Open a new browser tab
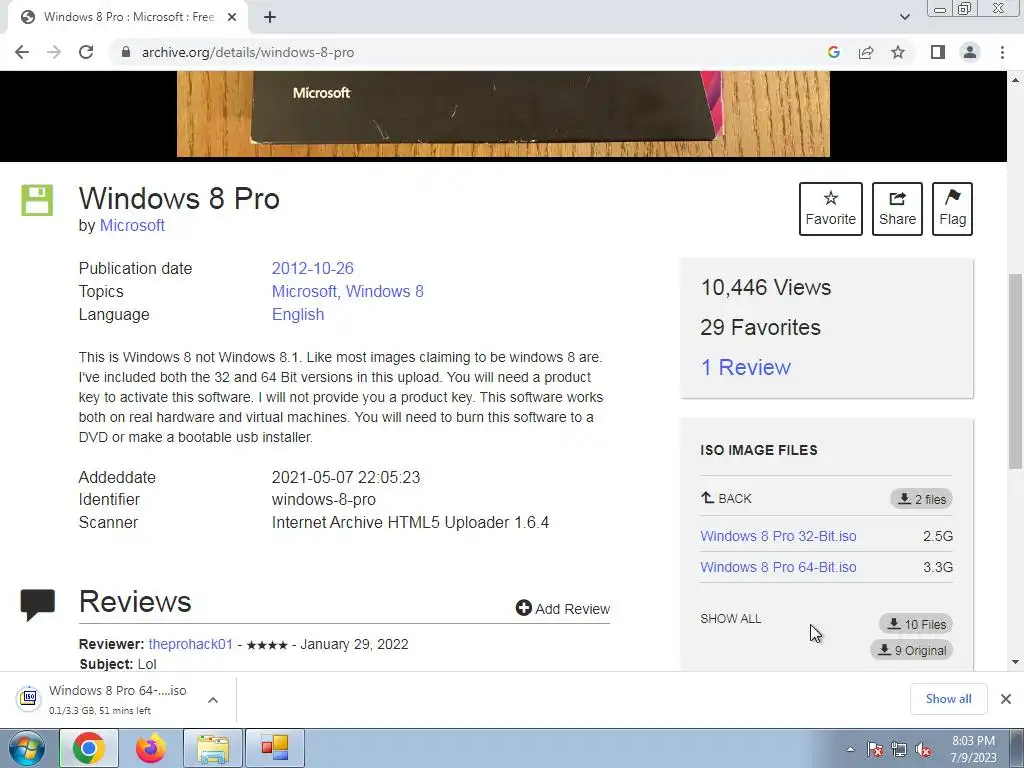The height and width of the screenshot is (768, 1024). tap(270, 17)
